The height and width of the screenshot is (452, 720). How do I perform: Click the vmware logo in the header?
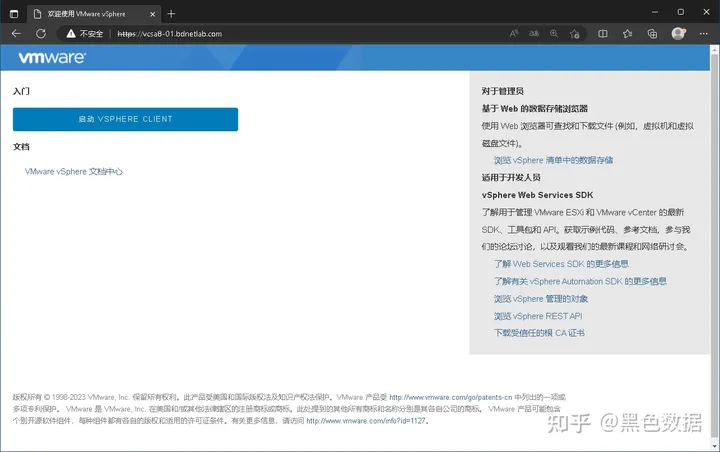click(52, 57)
